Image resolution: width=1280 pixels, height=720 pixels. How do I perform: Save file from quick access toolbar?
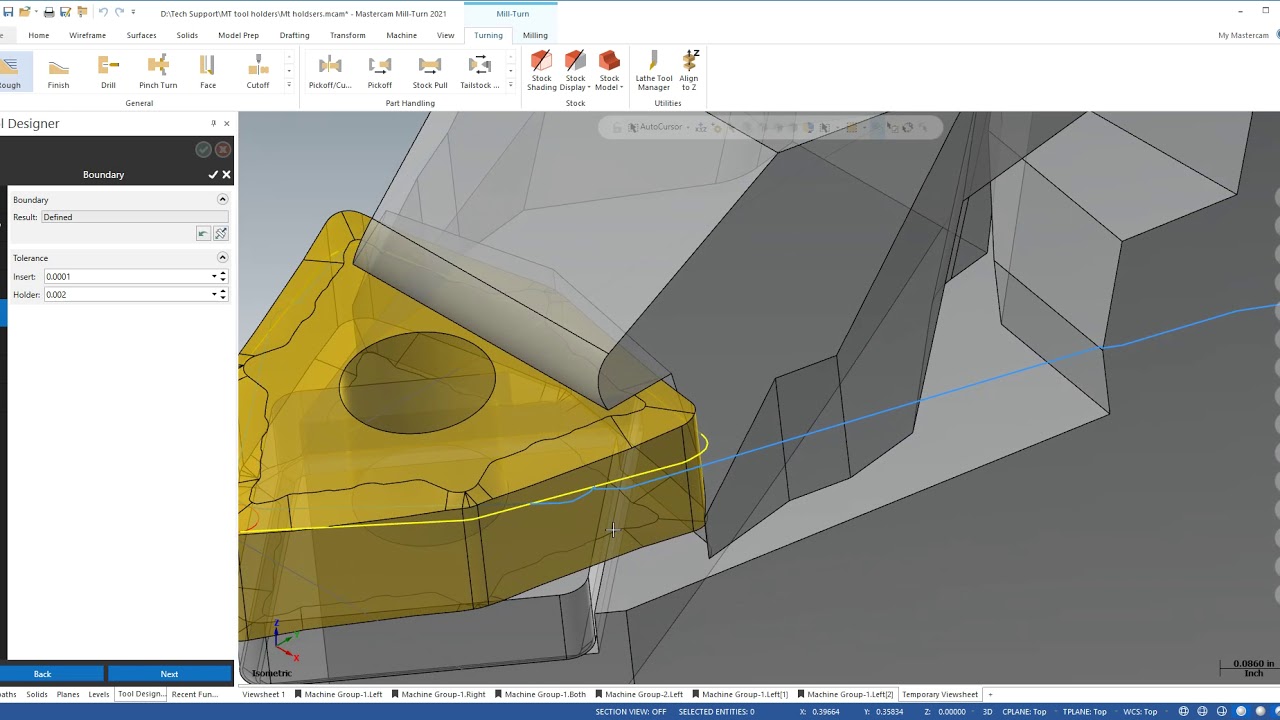click(8, 12)
